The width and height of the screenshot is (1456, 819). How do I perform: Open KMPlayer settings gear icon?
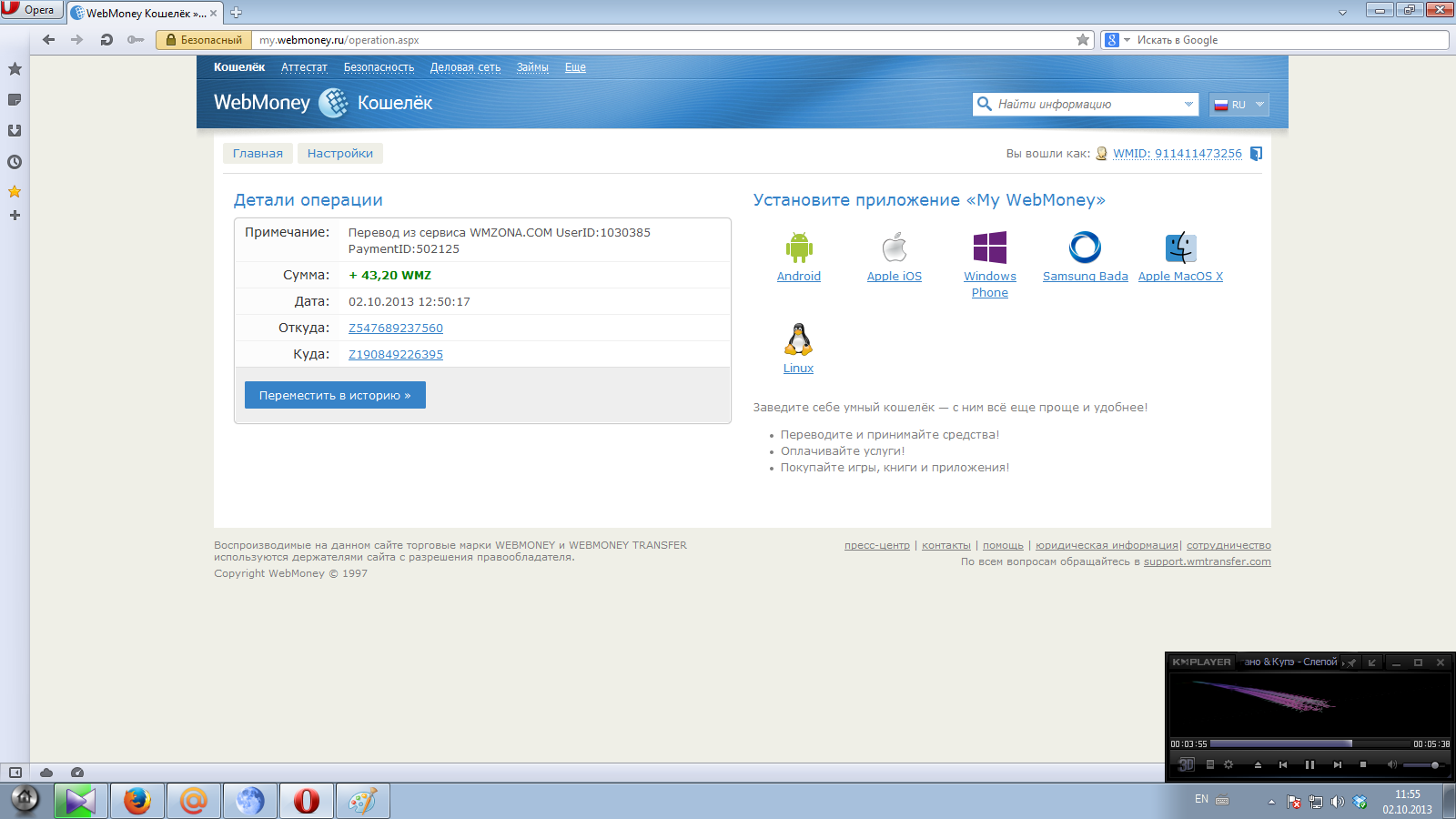click(x=1228, y=764)
